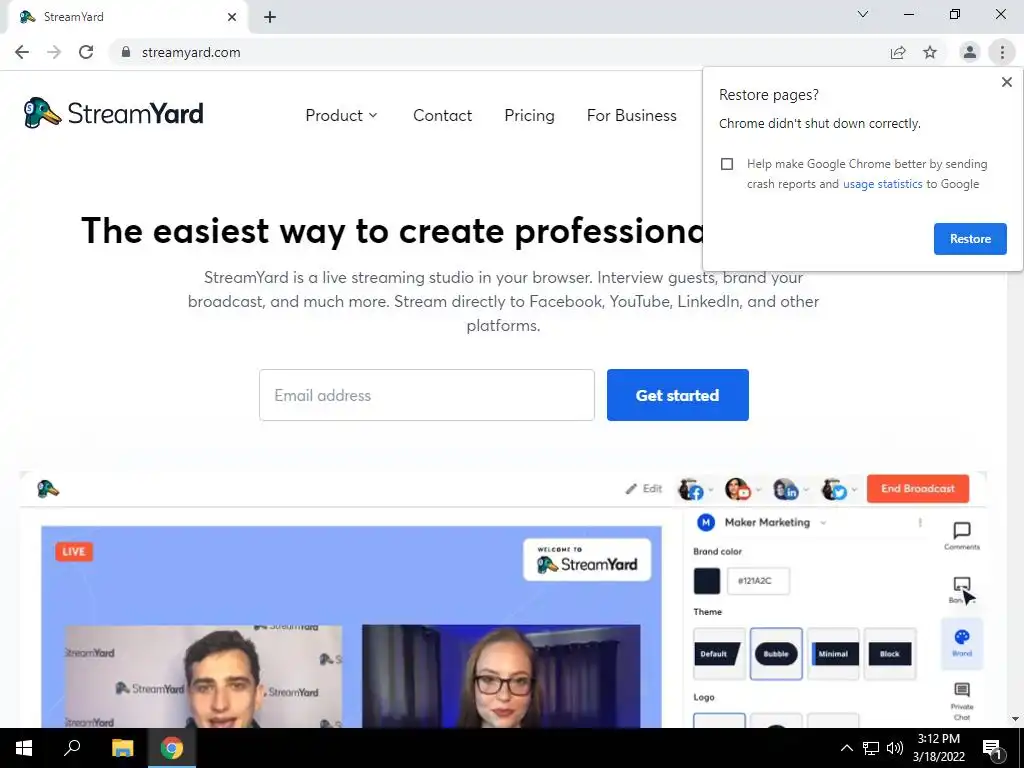This screenshot has width=1024, height=768.
Task: Click the Get started button
Action: pos(677,395)
